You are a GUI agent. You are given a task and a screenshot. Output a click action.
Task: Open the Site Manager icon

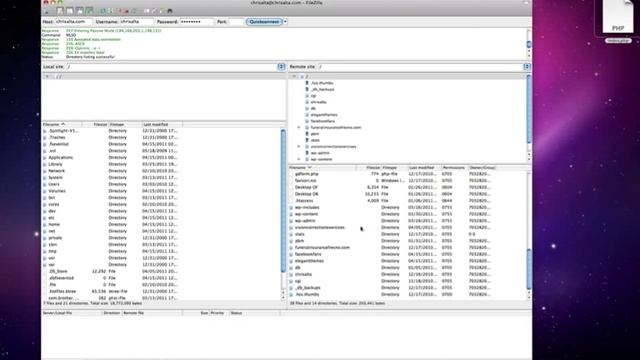pyautogui.click(x=47, y=11)
